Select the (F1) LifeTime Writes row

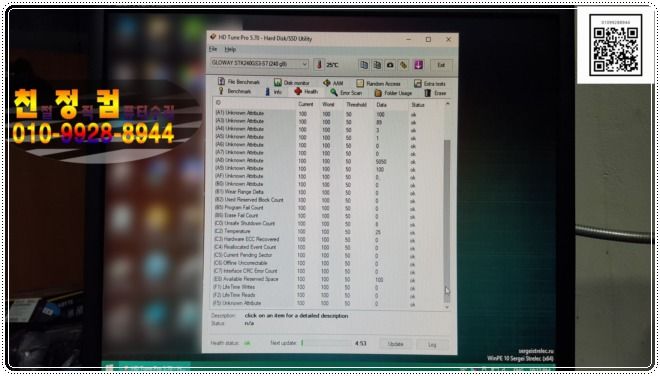328,287
